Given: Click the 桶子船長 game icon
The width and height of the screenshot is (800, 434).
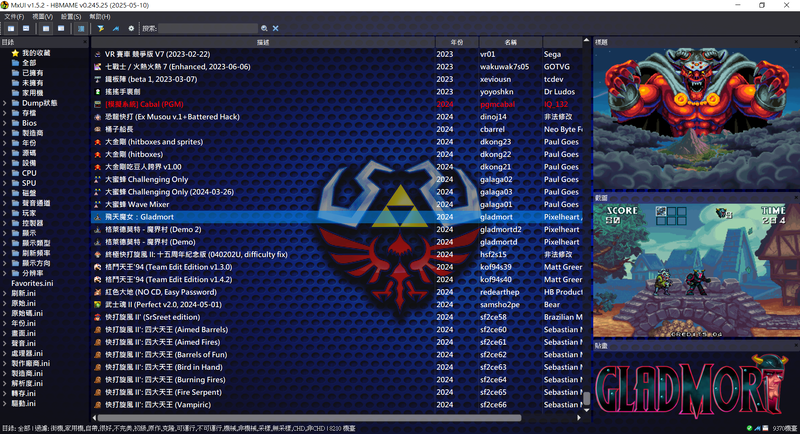Looking at the screenshot, I should (97, 129).
